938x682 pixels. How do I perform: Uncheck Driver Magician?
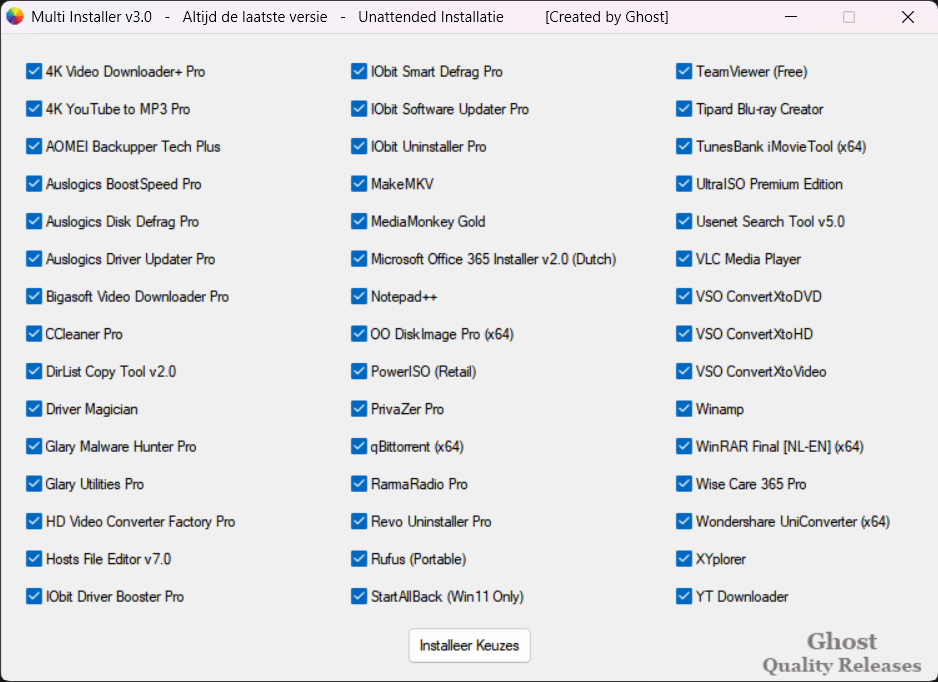(x=34, y=409)
